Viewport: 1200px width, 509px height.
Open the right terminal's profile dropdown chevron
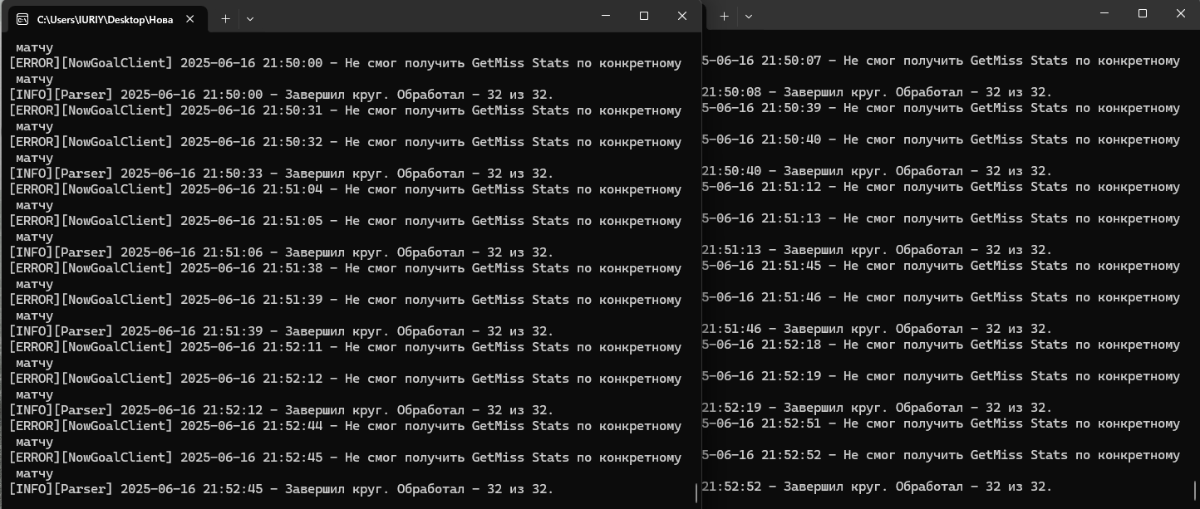click(x=749, y=16)
